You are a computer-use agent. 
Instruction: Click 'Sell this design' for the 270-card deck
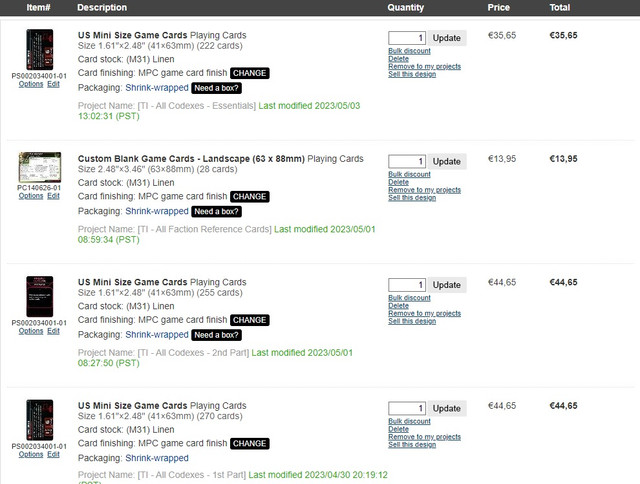[412, 445]
